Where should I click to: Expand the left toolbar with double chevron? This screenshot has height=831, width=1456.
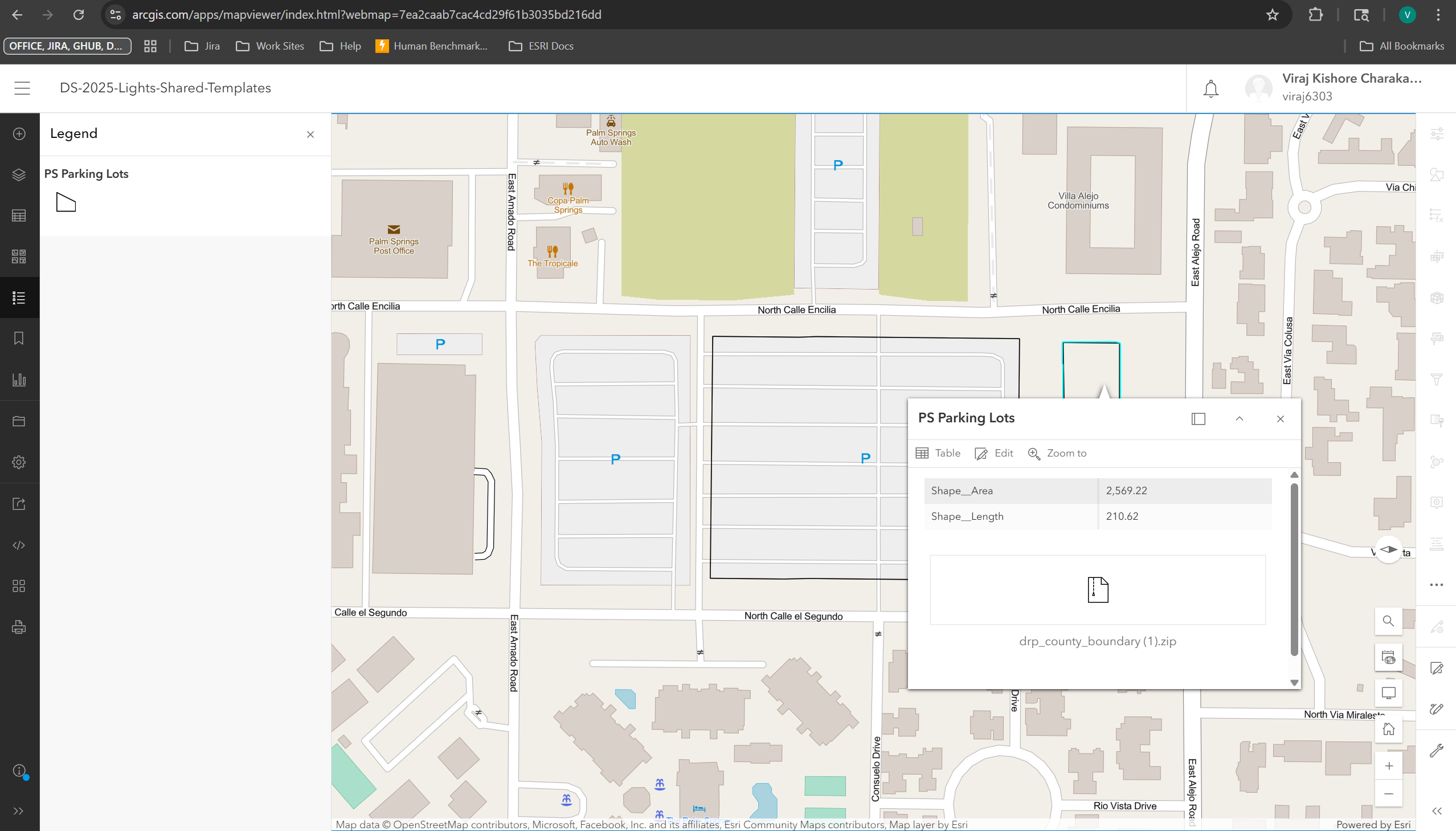point(19,811)
